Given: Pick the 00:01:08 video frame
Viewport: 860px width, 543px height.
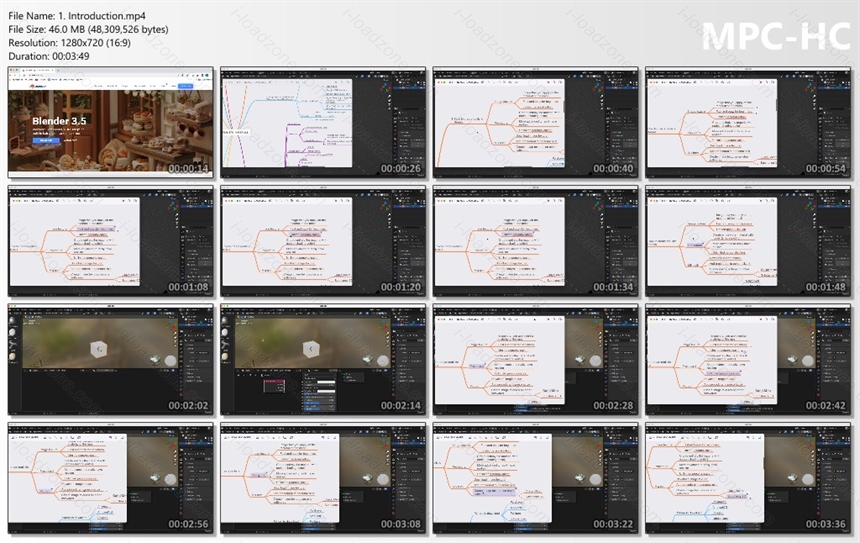Looking at the screenshot, I should 110,241.
